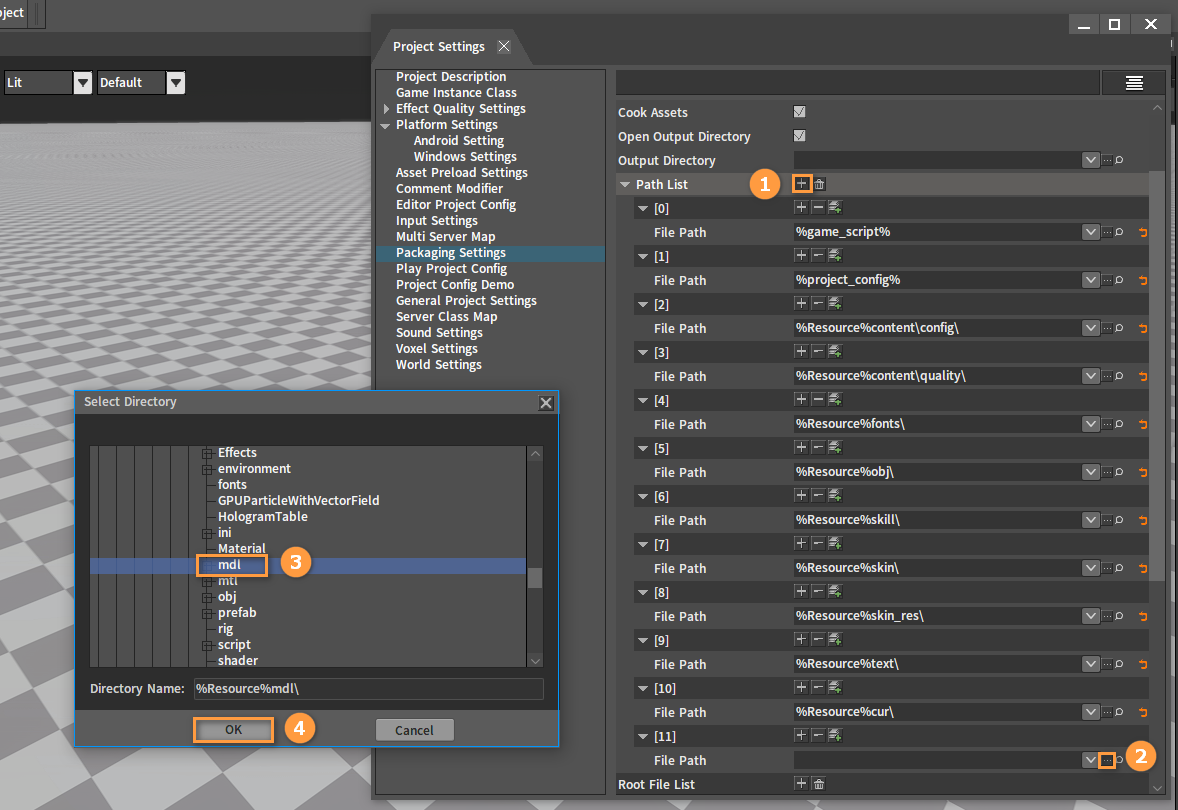Close the Select Directory dialog
The image size is (1178, 810).
tap(546, 403)
